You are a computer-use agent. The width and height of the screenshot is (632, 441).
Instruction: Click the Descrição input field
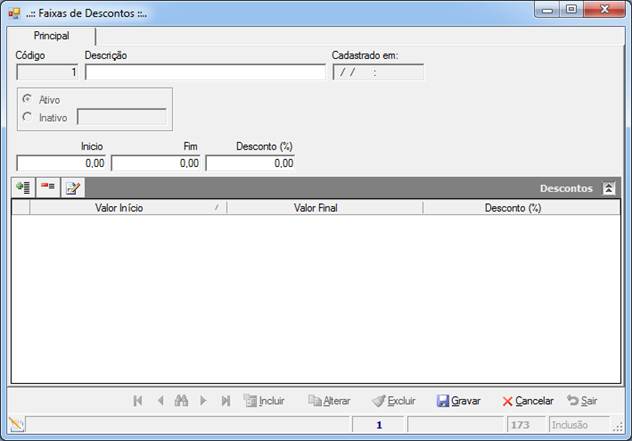click(205, 72)
